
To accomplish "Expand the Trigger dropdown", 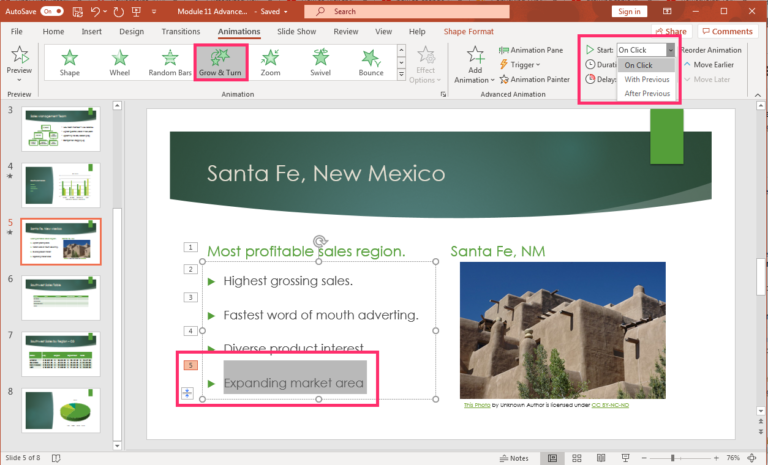I will [525, 65].
